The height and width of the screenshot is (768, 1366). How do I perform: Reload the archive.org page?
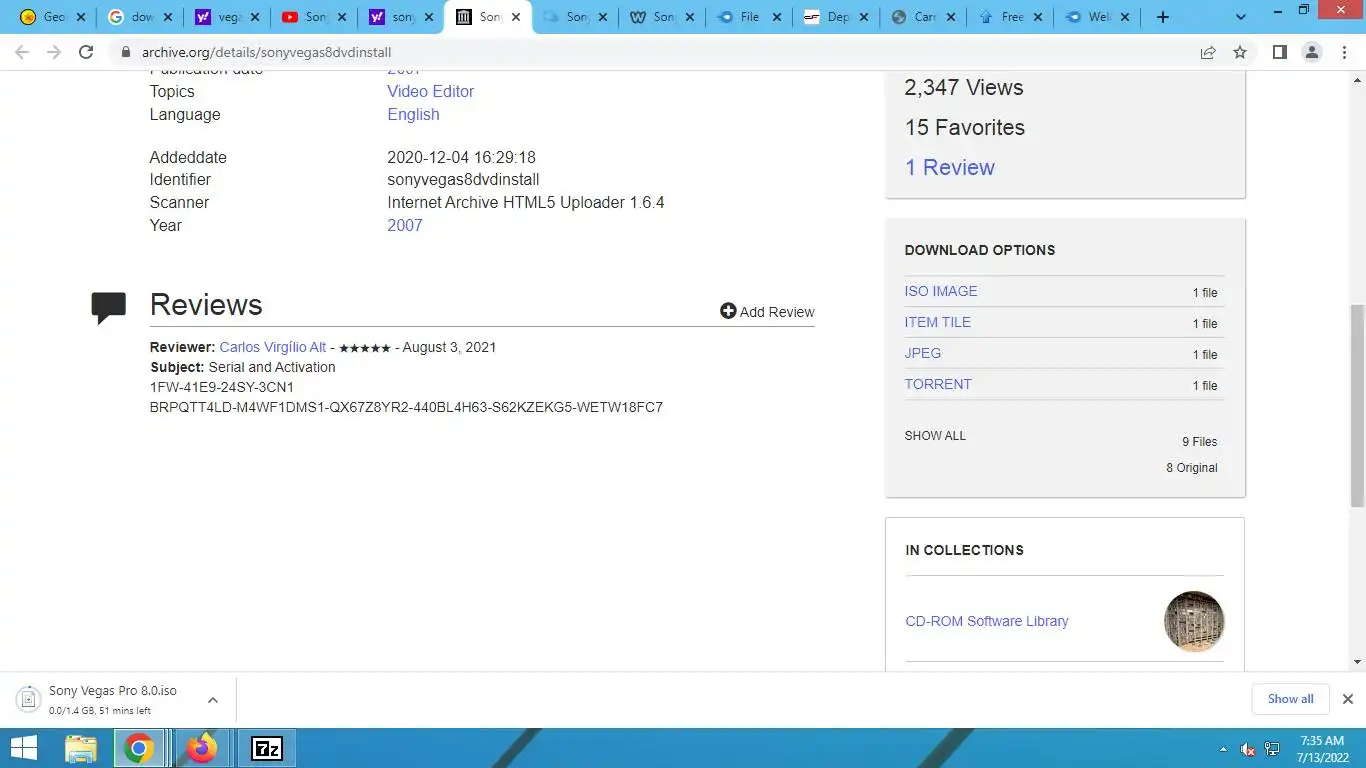pyautogui.click(x=86, y=52)
